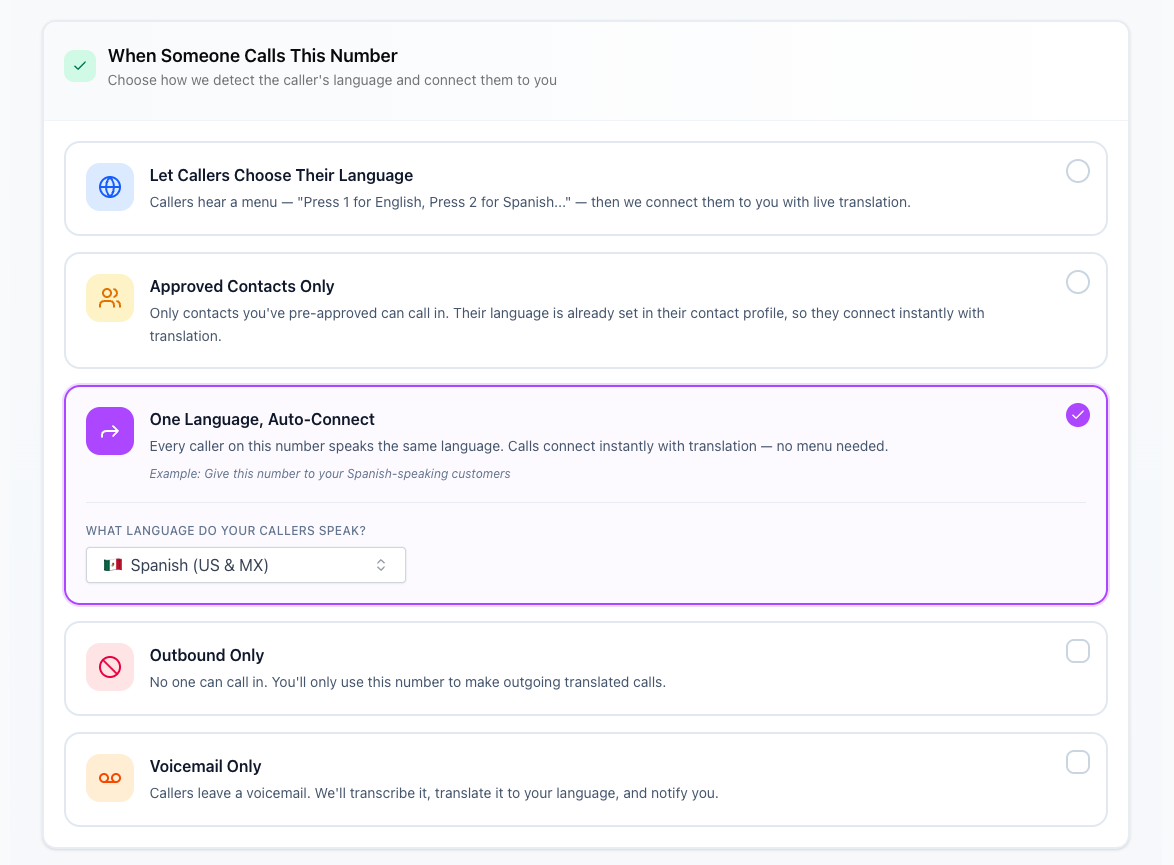This screenshot has width=1174, height=865.
Task: Click the voicemail tape icon
Action: click(x=109, y=778)
